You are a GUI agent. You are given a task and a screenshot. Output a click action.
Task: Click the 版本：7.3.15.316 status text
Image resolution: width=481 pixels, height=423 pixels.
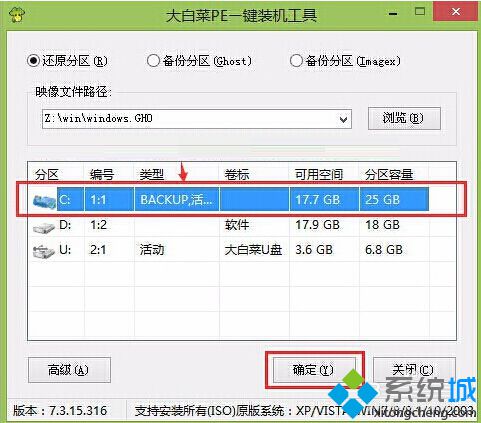(60, 411)
